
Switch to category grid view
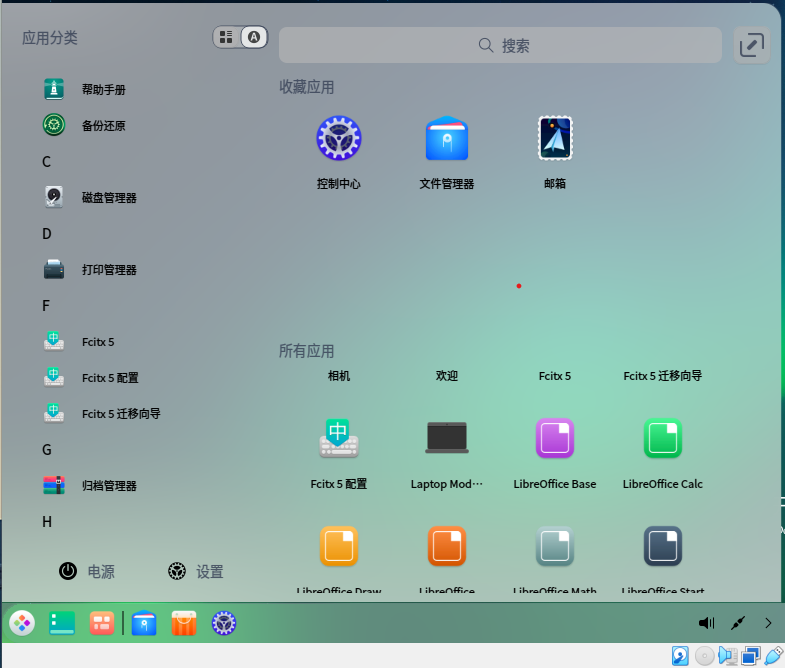(226, 37)
